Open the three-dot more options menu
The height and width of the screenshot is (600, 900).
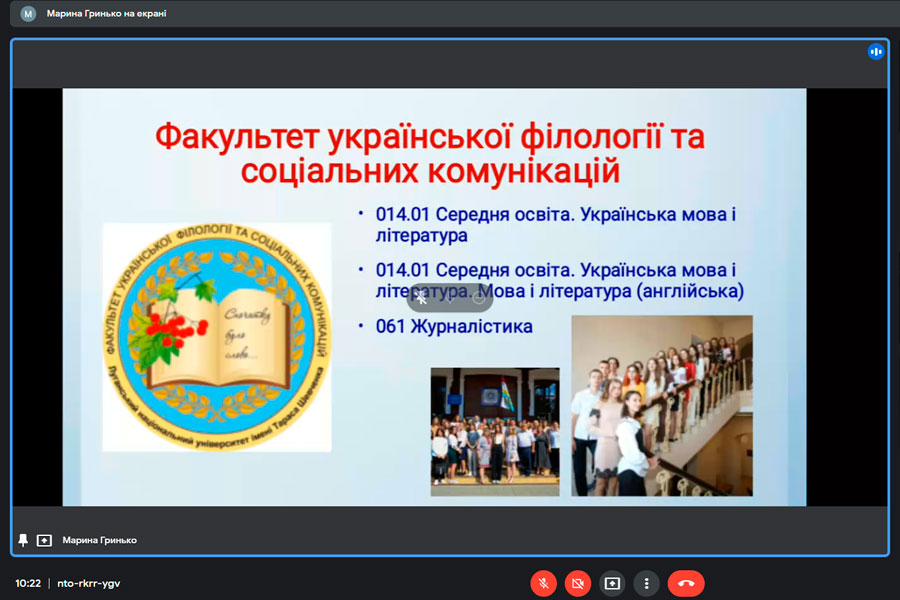click(647, 583)
